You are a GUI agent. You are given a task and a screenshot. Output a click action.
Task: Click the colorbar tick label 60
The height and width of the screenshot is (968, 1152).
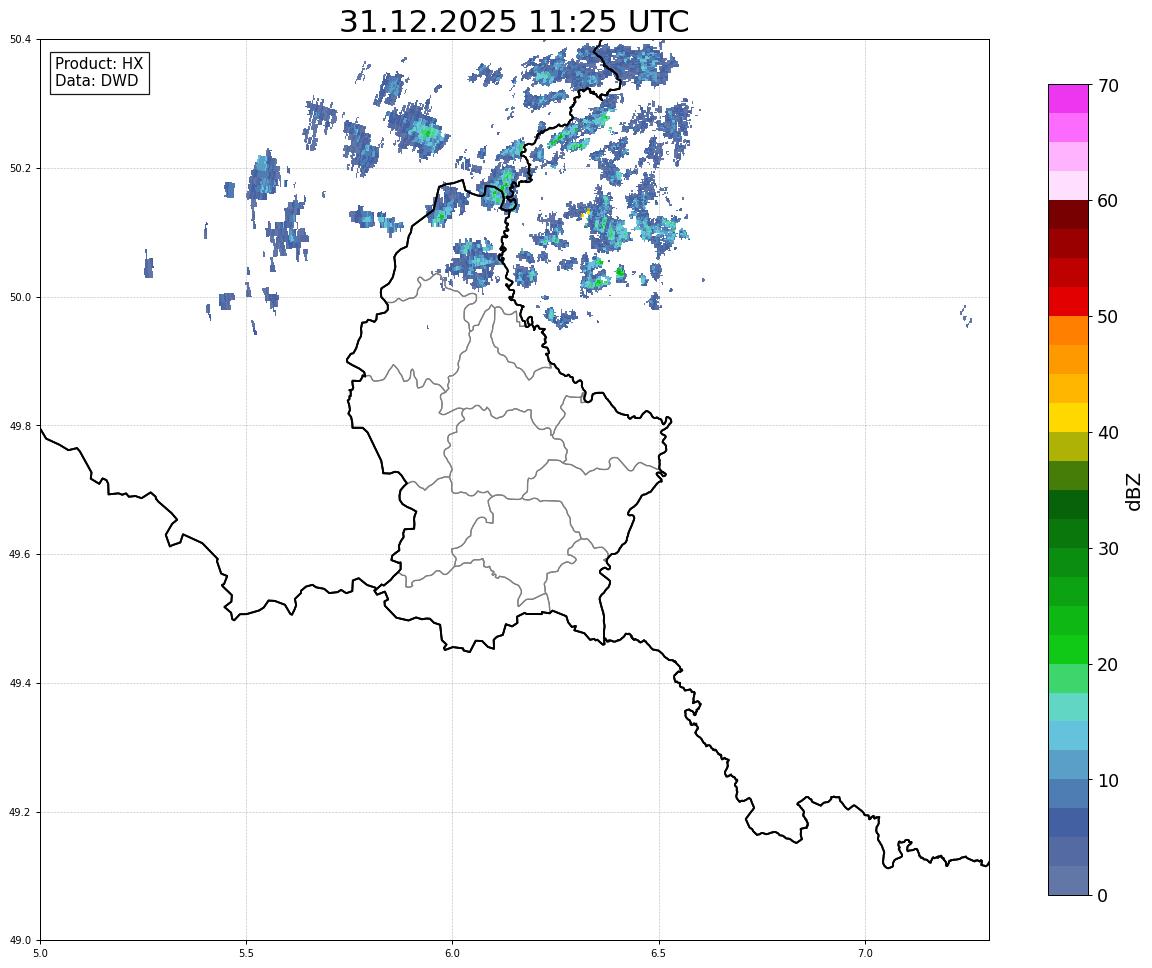tap(1108, 201)
